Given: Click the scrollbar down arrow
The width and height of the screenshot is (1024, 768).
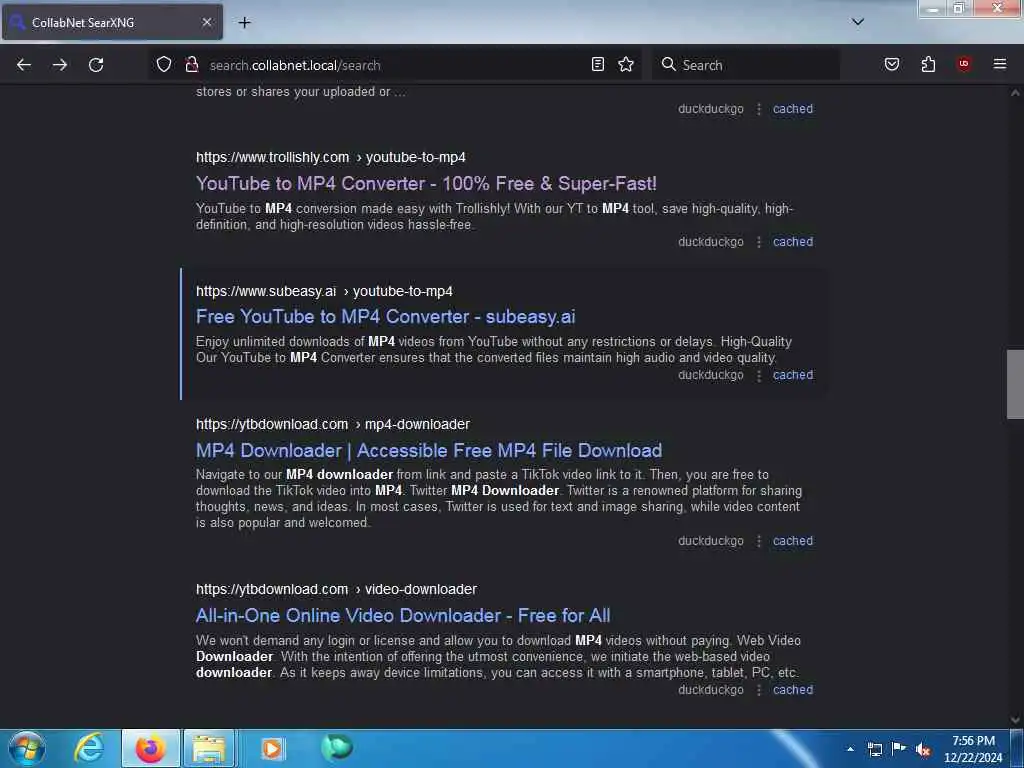Looking at the screenshot, I should 1015,720.
